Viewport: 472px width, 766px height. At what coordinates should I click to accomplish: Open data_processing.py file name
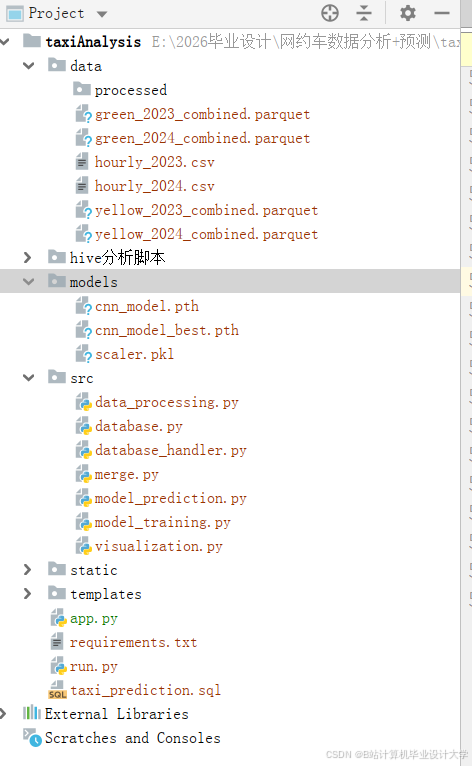coord(167,402)
